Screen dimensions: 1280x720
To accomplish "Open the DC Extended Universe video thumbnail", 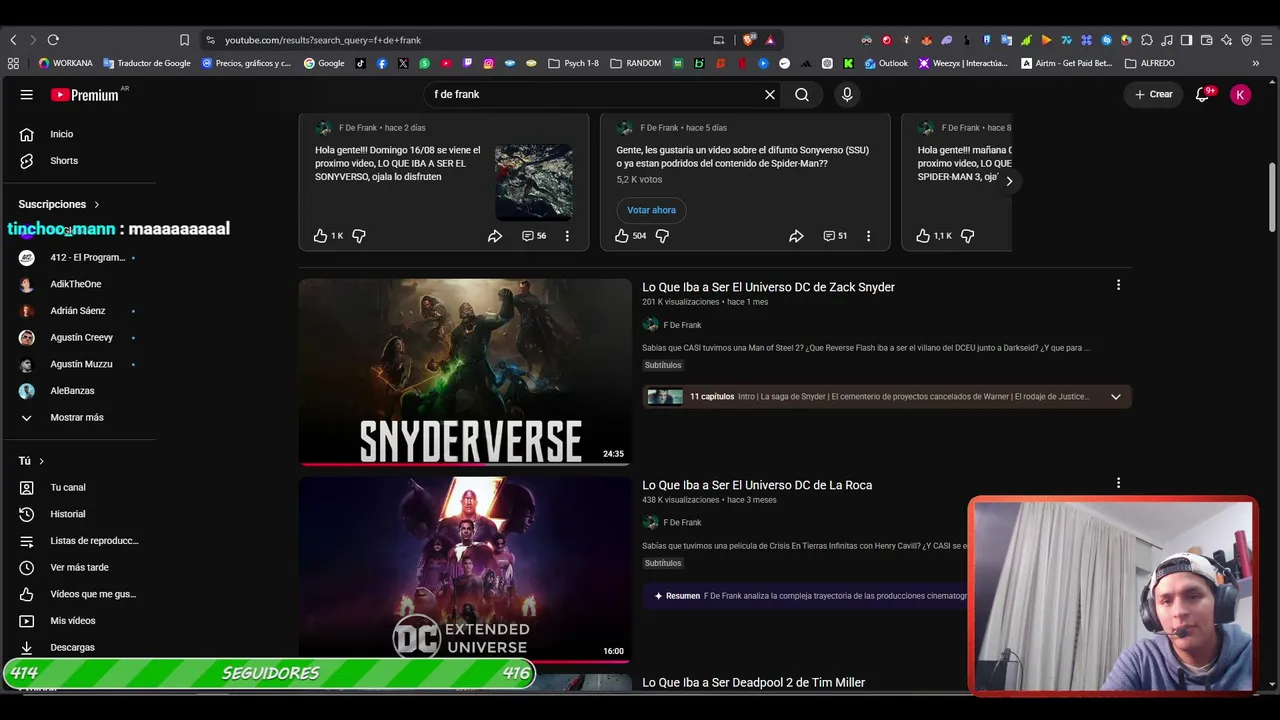I will 465,570.
